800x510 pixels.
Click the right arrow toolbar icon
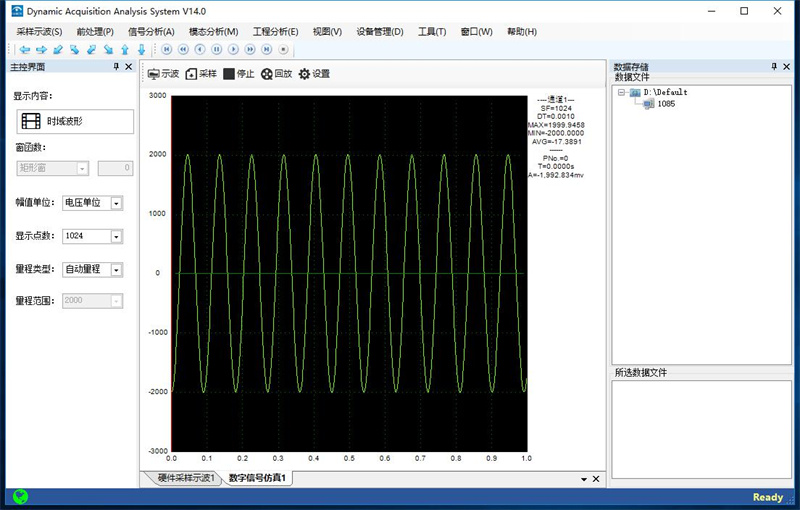point(41,49)
